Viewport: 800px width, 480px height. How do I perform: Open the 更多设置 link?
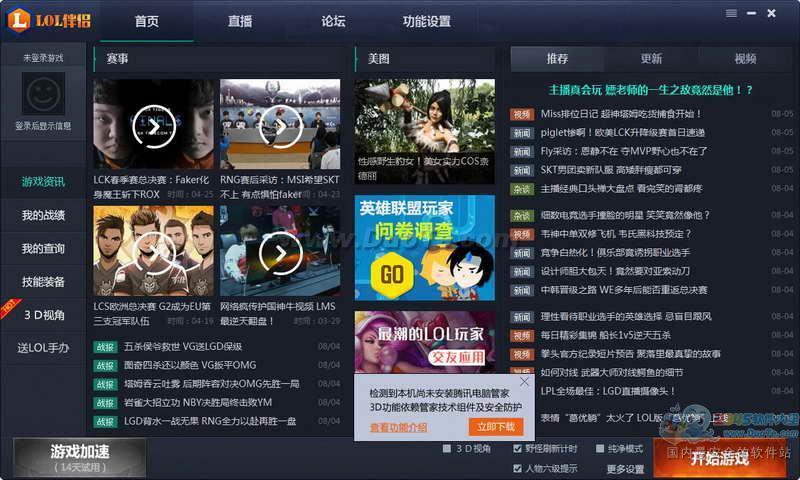tap(626, 469)
